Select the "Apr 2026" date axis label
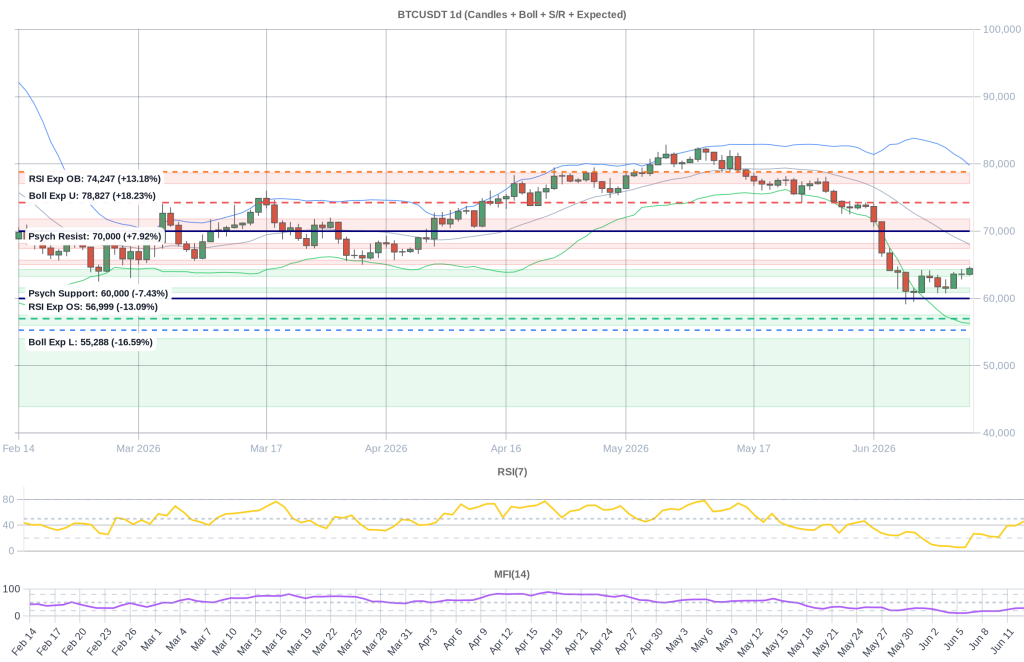 pyautogui.click(x=386, y=449)
